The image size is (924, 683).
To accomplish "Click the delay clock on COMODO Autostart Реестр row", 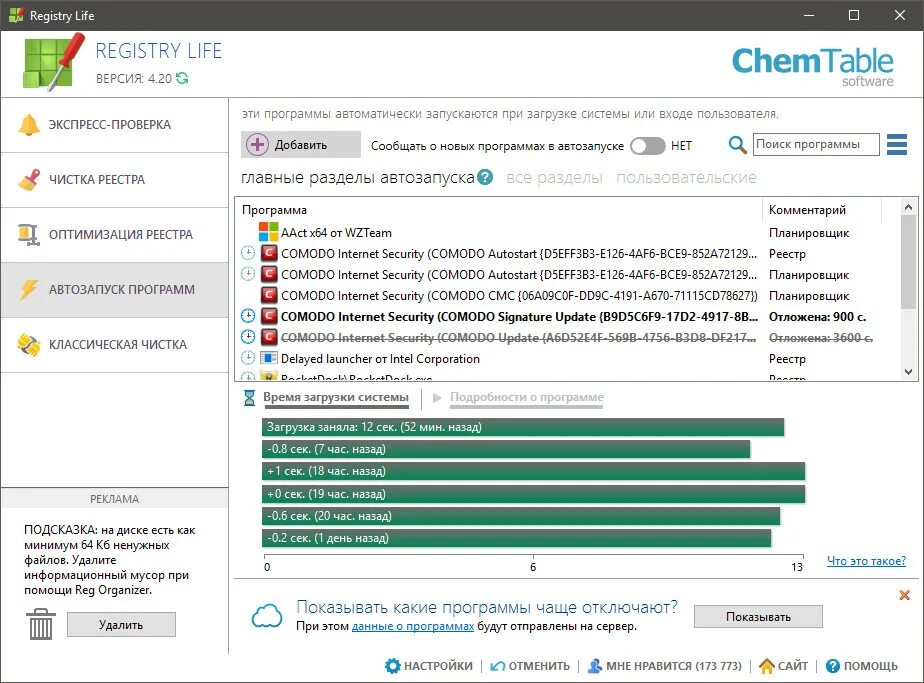I will [248, 253].
